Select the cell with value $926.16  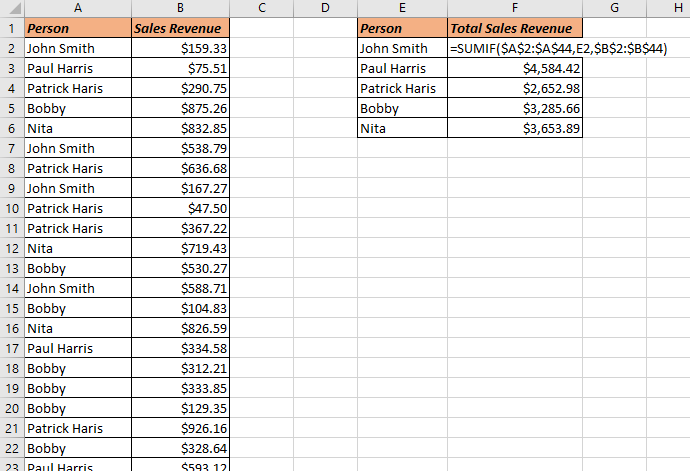click(180, 428)
